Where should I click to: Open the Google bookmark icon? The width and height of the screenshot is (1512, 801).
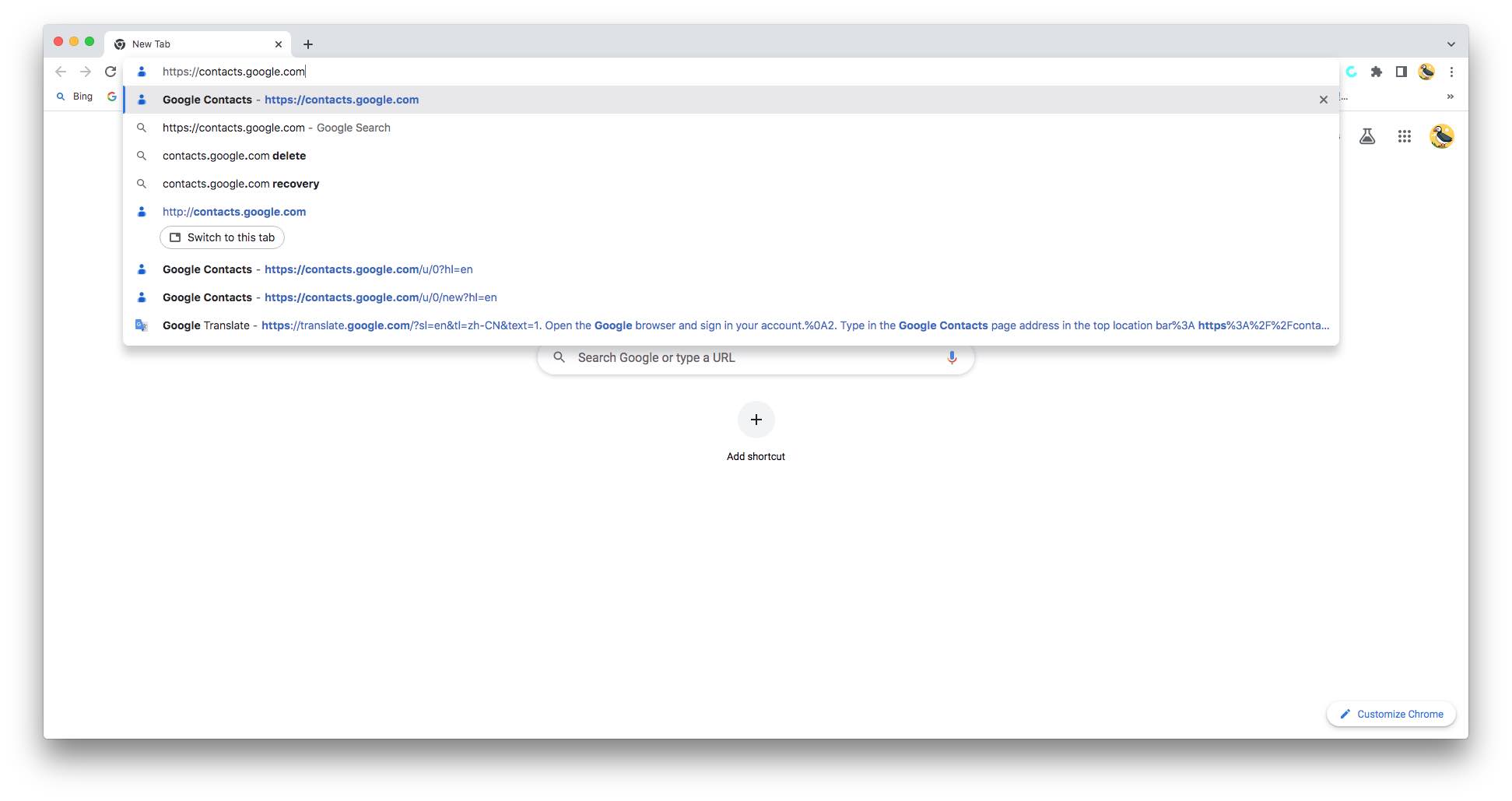112,97
